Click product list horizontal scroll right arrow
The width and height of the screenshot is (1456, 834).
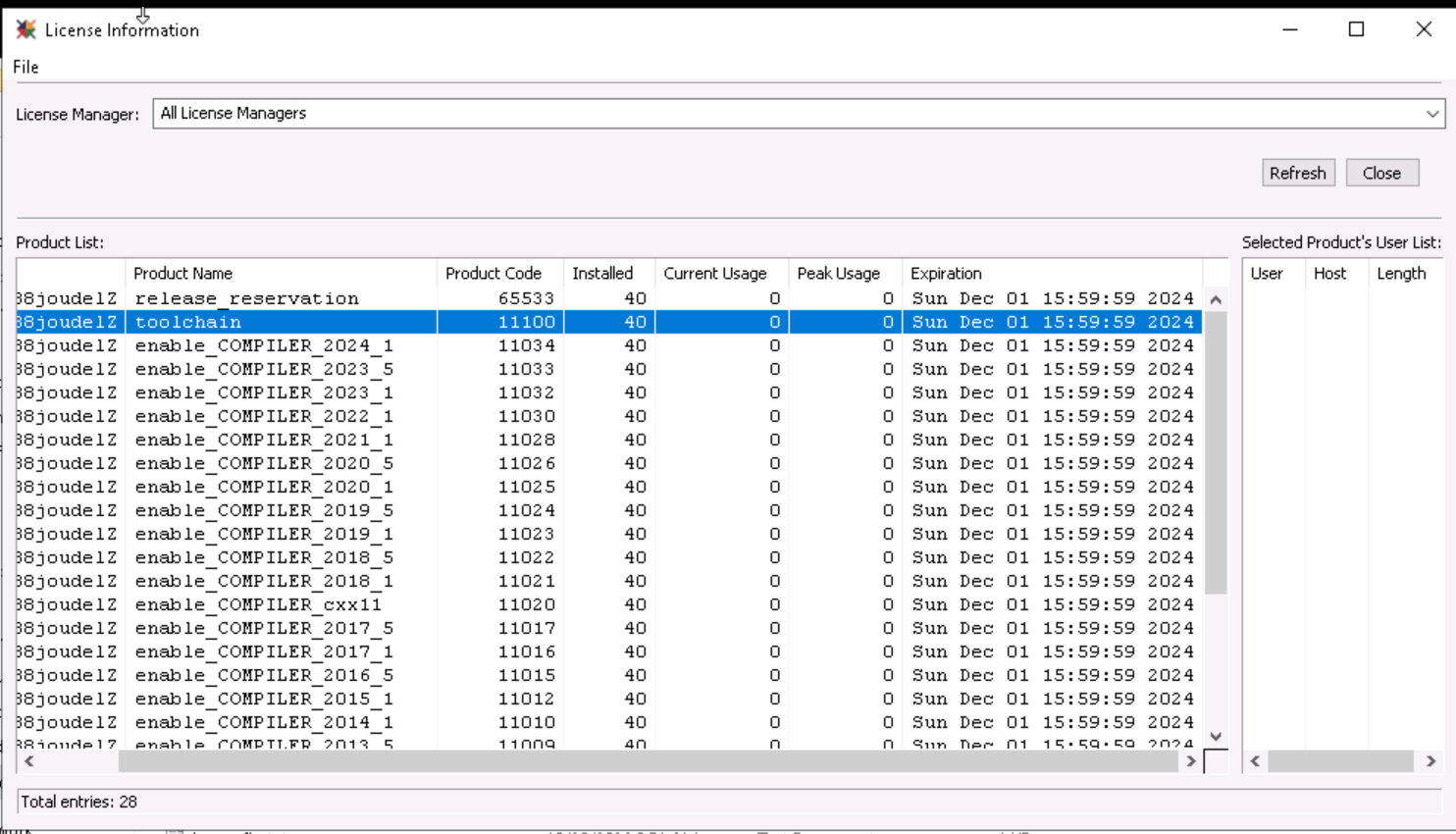click(x=1191, y=761)
